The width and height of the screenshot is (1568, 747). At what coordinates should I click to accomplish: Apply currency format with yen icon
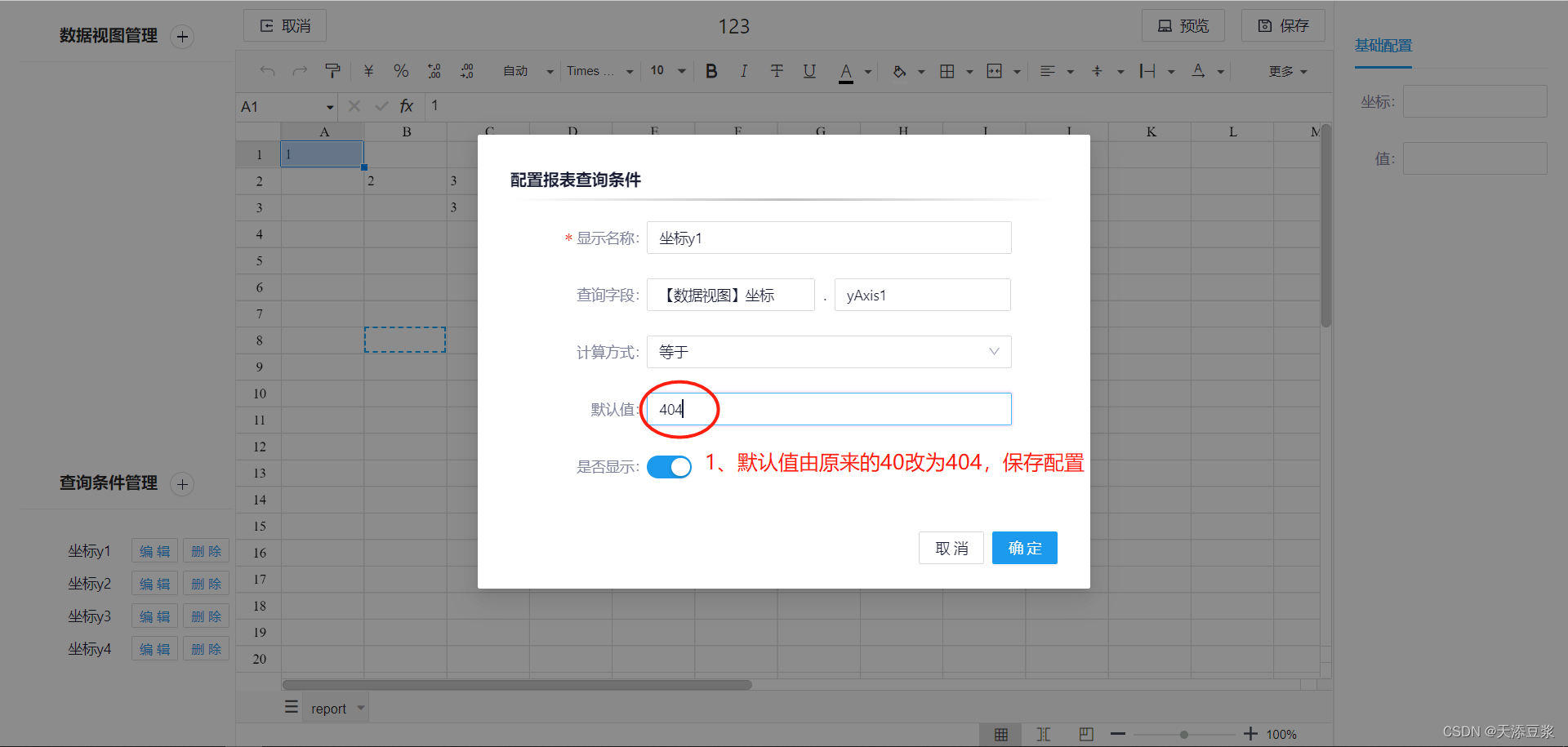[368, 71]
